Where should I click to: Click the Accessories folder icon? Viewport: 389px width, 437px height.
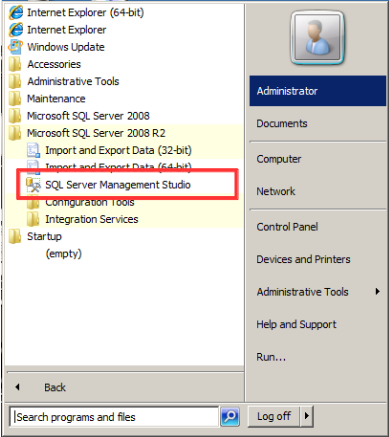(15, 64)
